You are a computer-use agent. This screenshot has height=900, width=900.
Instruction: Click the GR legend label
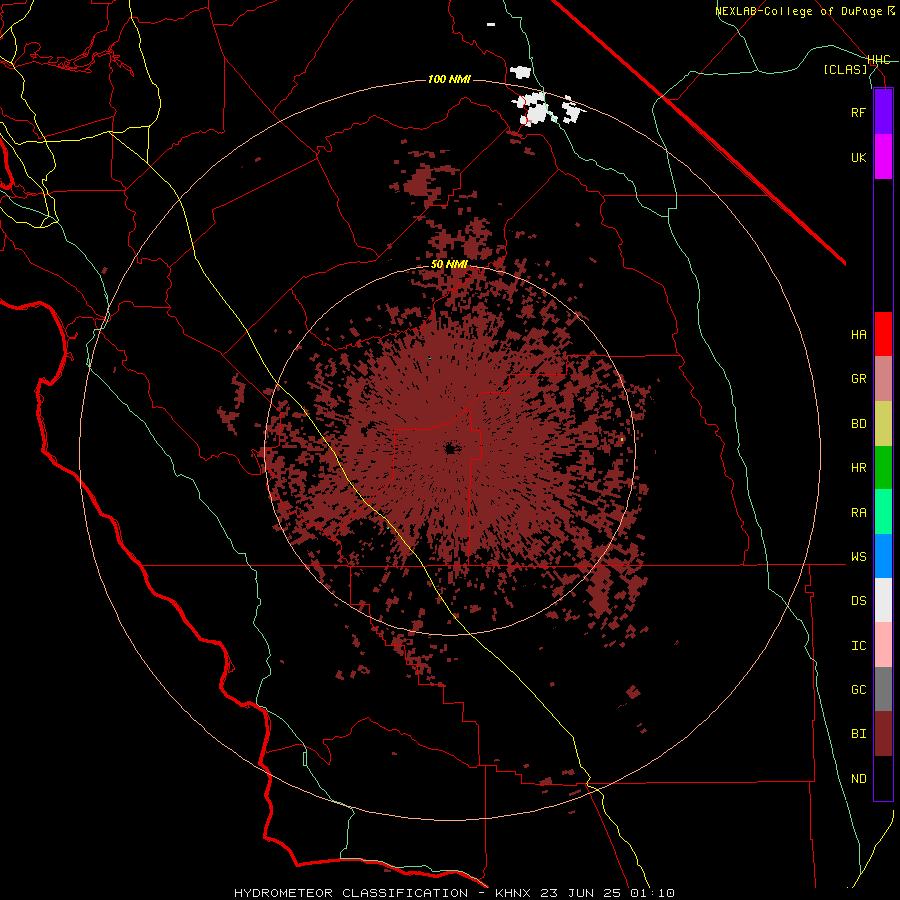tap(858, 379)
